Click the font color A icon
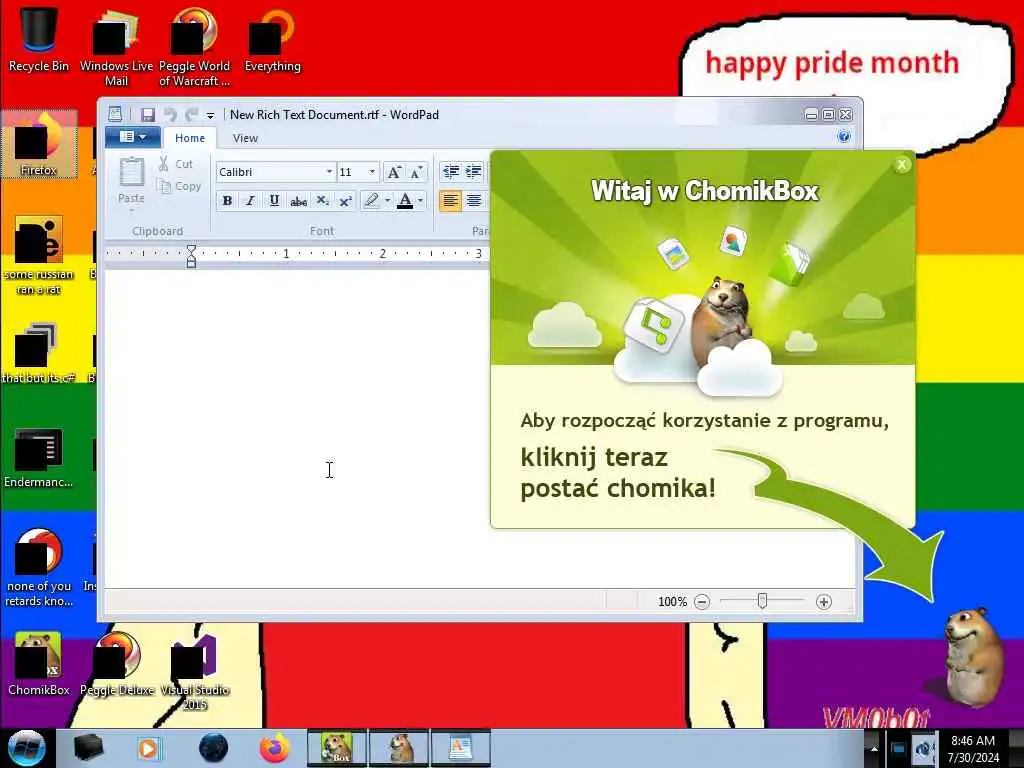The width and height of the screenshot is (1024, 768). (405, 200)
